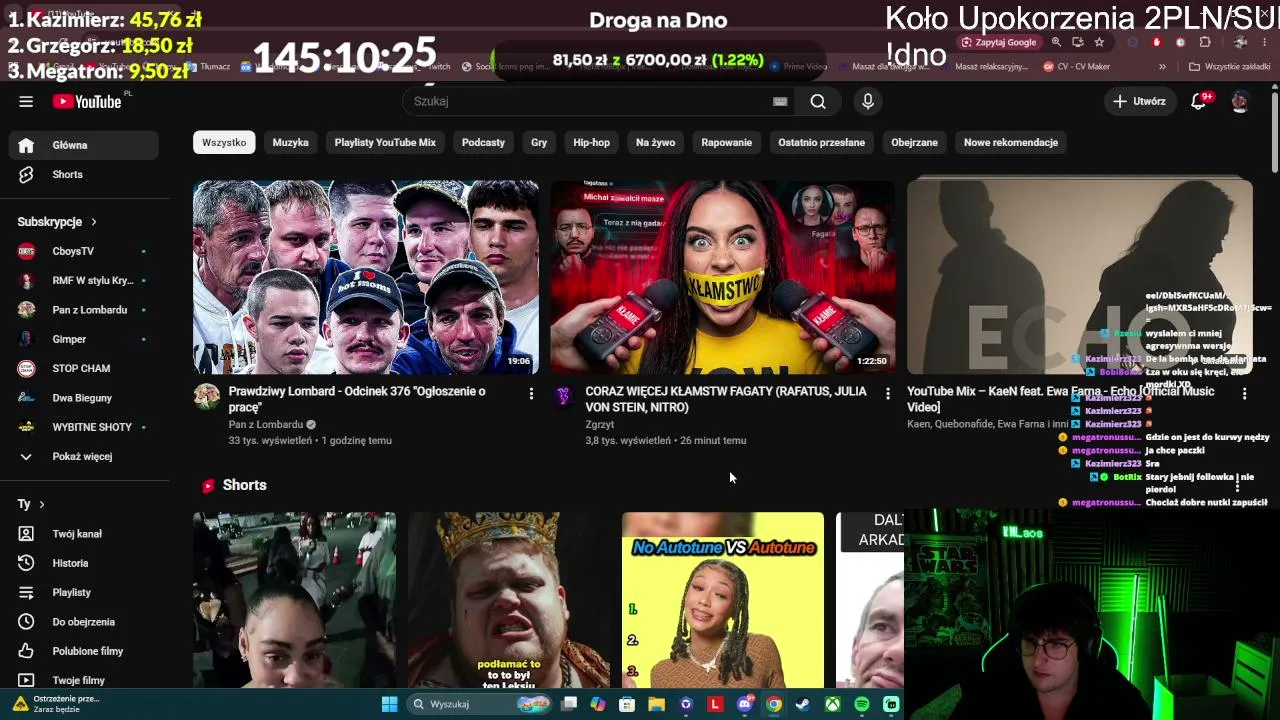1280x720 pixels.
Task: Open the YouTube account avatar menu
Action: coord(1240,101)
